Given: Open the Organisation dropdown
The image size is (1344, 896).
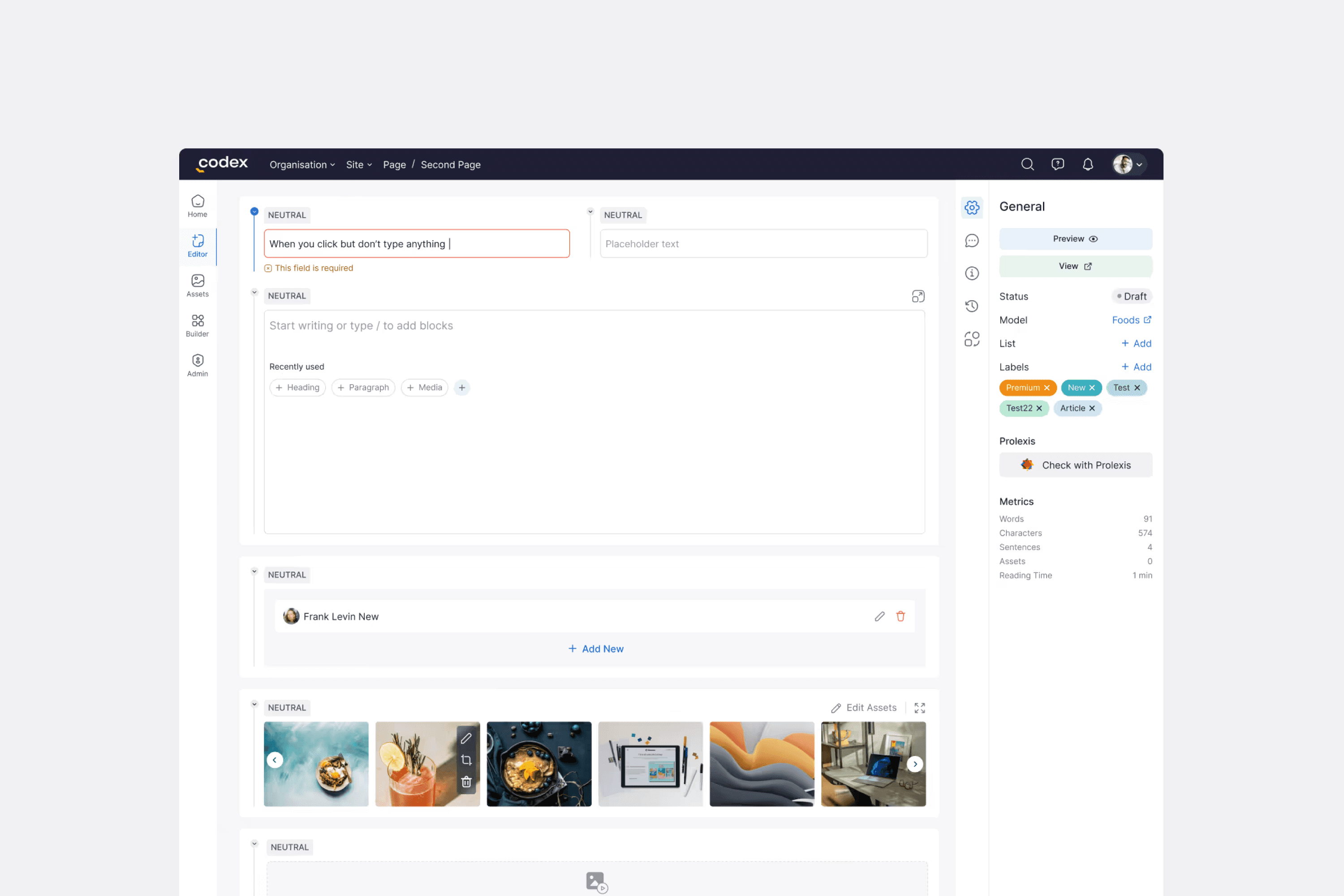Looking at the screenshot, I should (302, 164).
